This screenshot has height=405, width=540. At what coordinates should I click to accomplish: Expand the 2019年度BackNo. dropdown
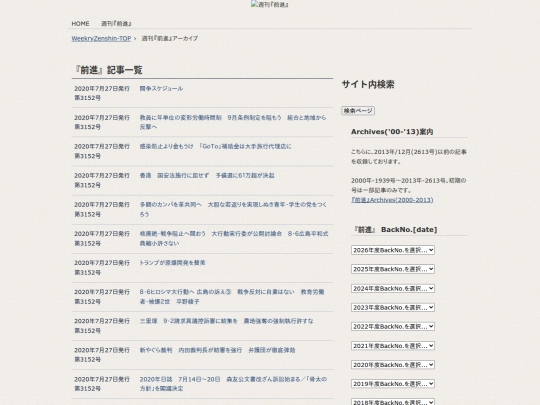(393, 384)
